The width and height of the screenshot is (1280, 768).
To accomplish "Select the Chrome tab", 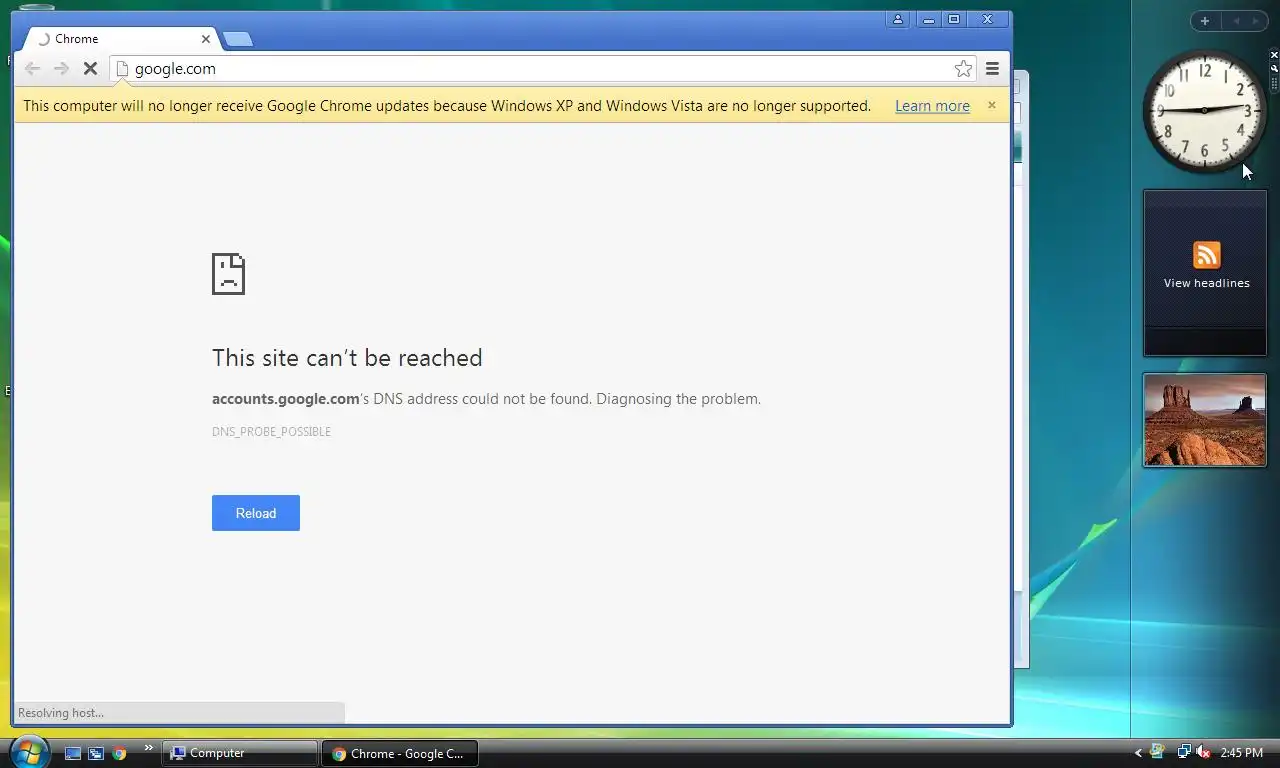I will [120, 39].
